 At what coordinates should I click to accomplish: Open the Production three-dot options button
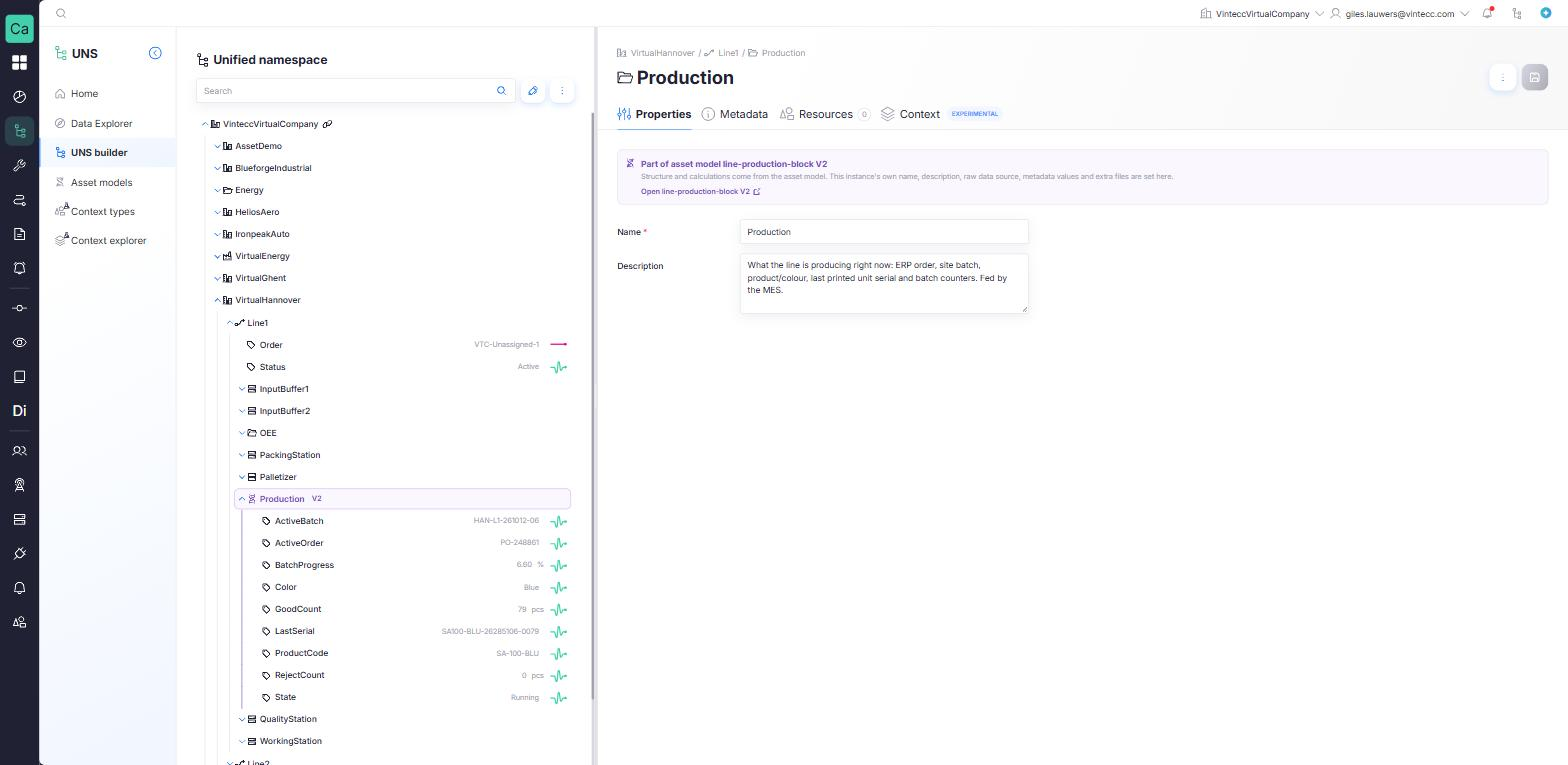pos(1503,78)
